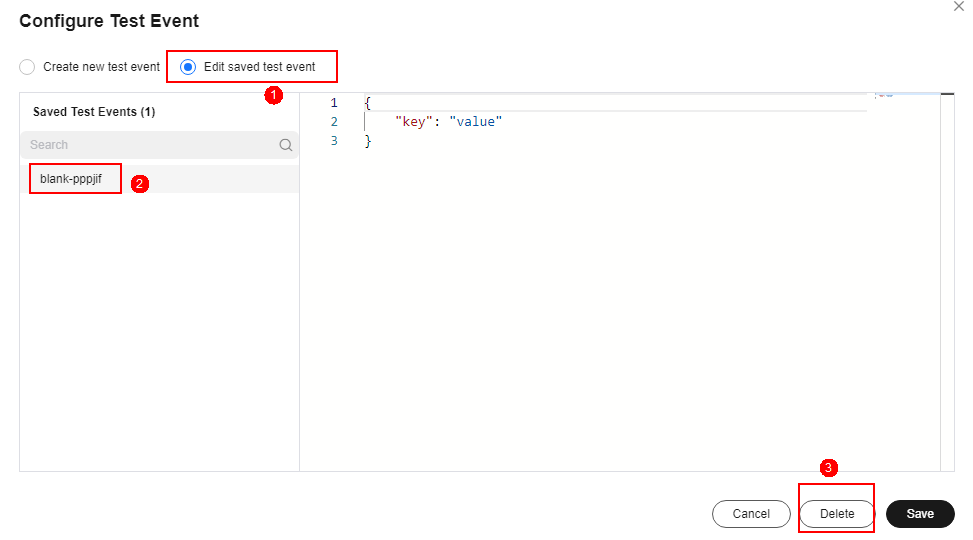973x540 pixels.
Task: Save the test event
Action: point(920,514)
